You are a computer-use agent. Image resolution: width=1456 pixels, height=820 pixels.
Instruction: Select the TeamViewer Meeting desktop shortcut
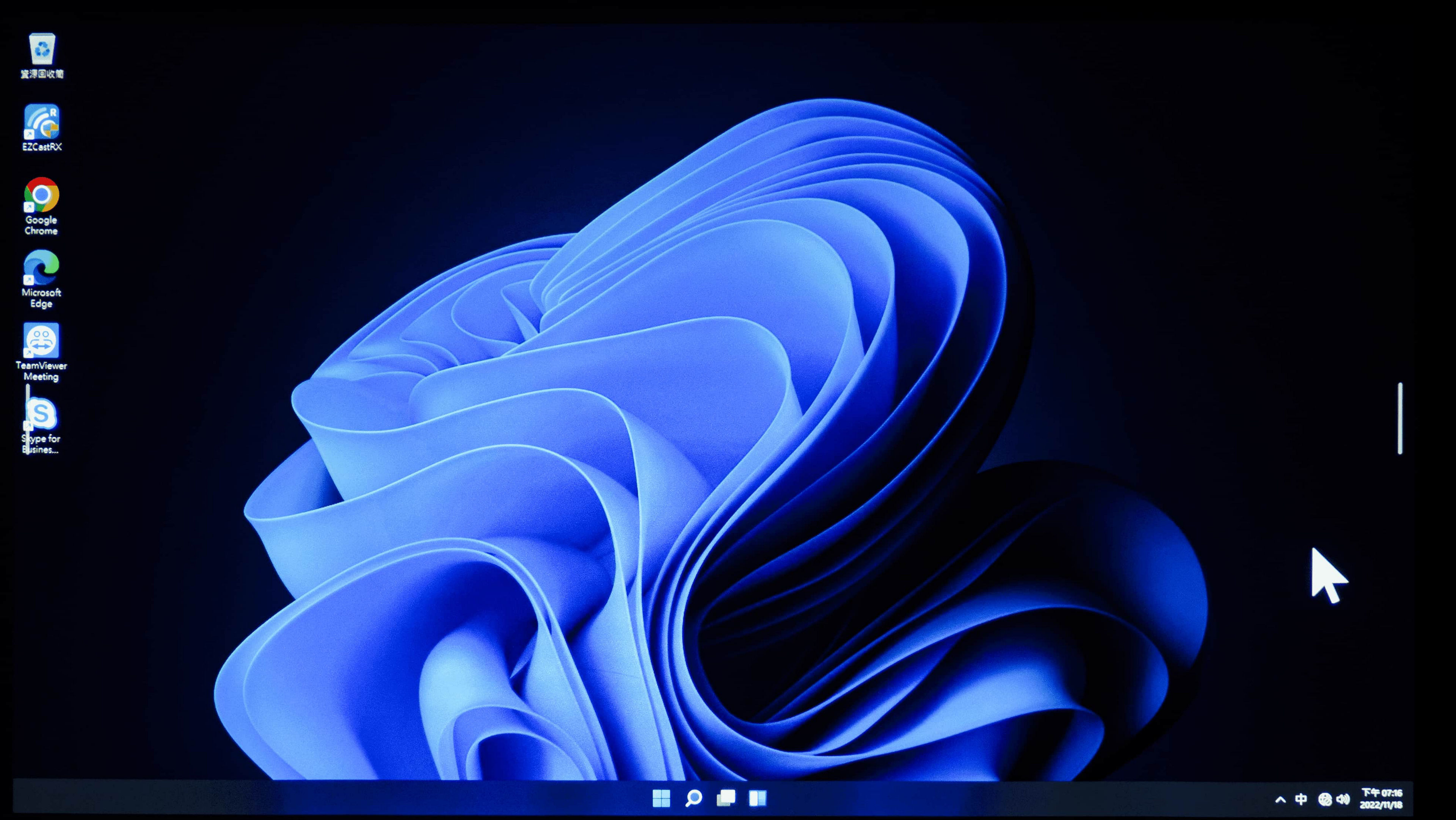(x=41, y=352)
